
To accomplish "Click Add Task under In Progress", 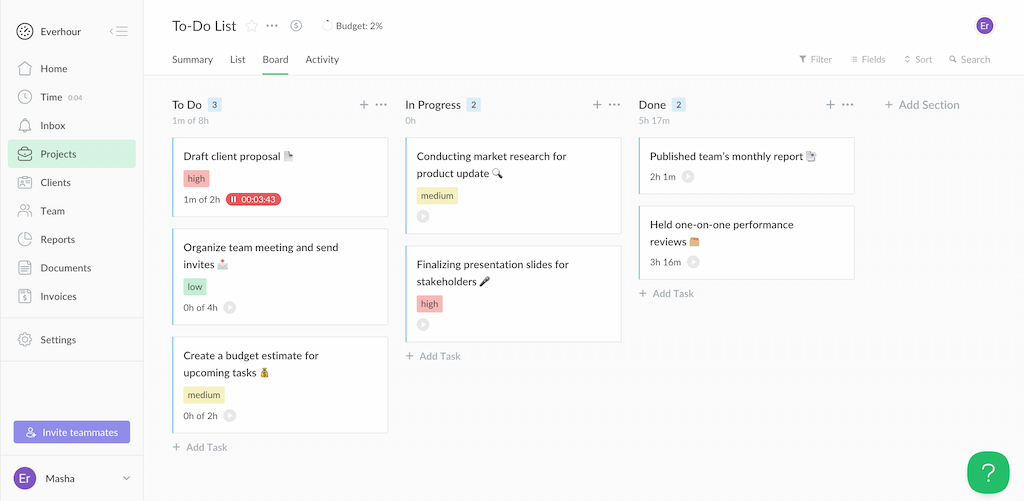I will tap(433, 356).
